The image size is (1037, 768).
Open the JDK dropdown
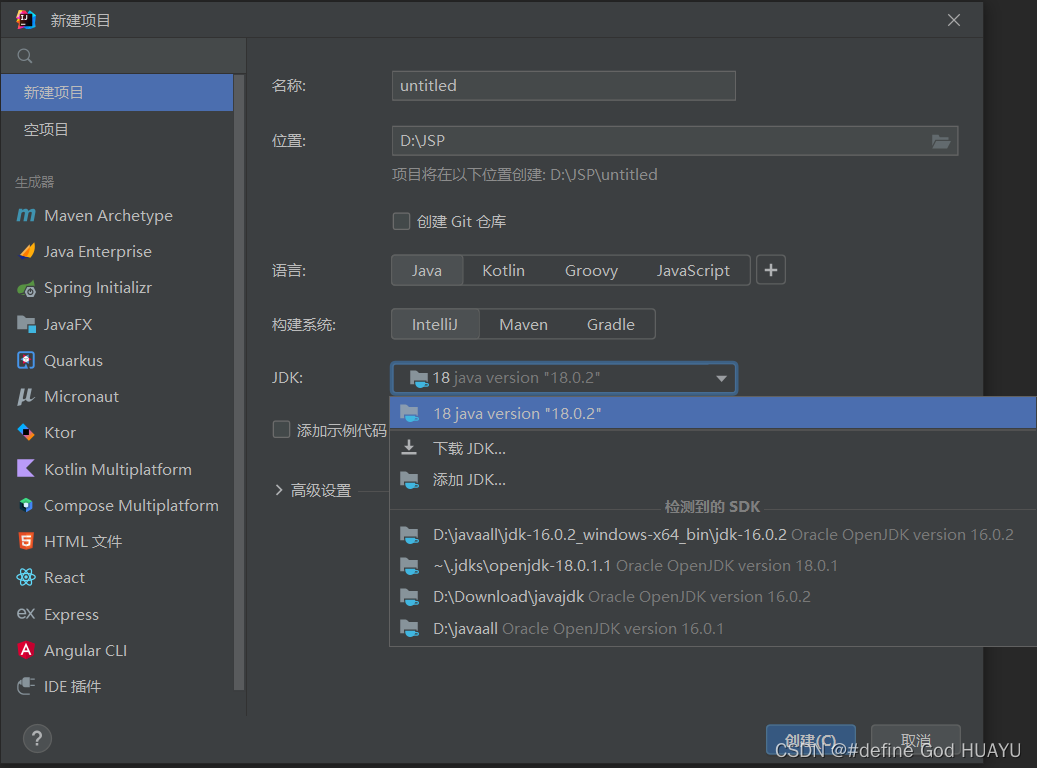pos(563,378)
